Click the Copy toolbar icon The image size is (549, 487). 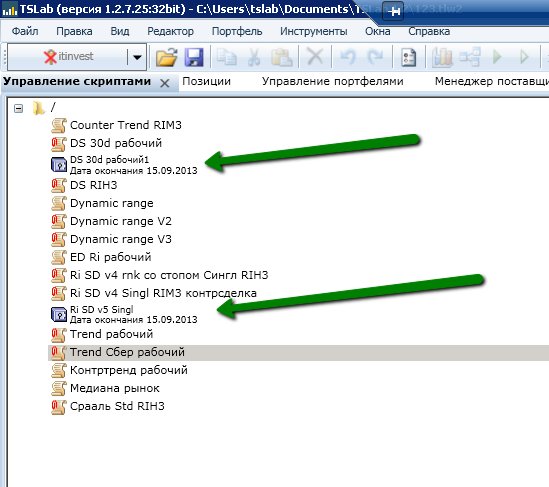(227, 57)
